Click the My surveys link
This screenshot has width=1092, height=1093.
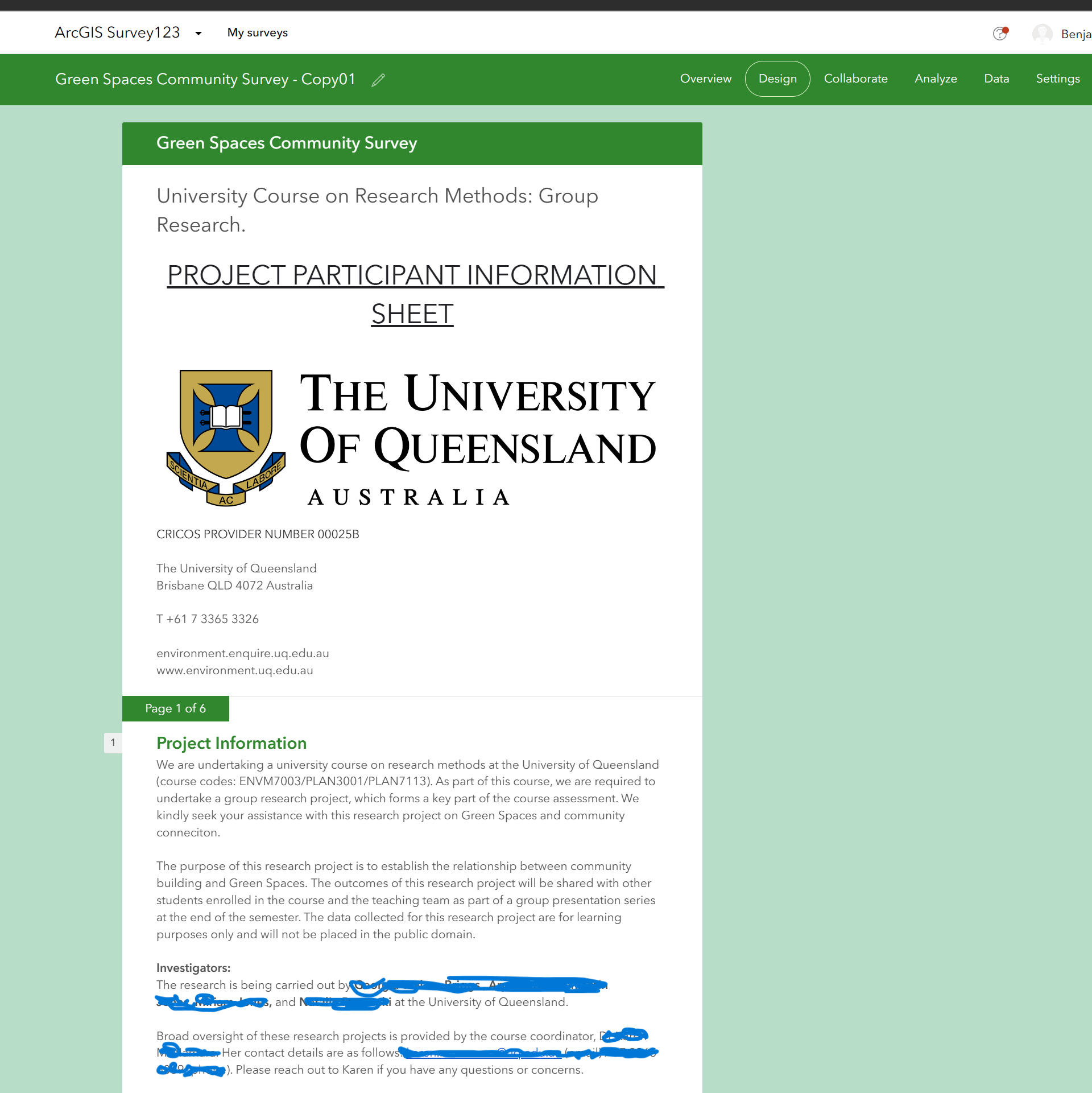click(x=258, y=33)
